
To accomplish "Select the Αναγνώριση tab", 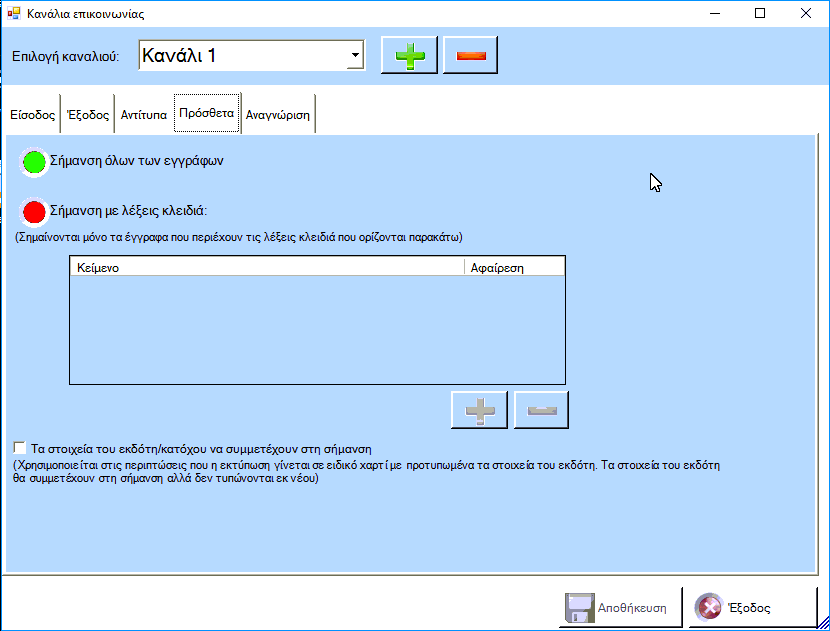I will click(278, 115).
